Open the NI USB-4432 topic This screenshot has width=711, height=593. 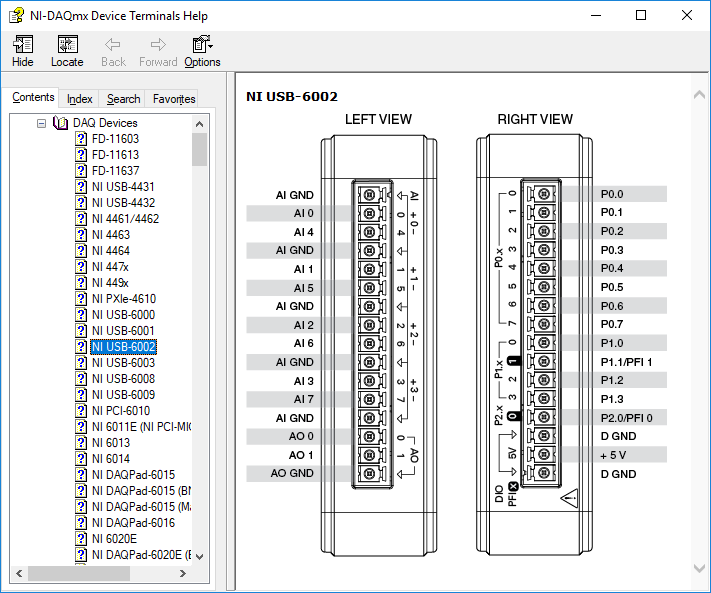coord(123,203)
